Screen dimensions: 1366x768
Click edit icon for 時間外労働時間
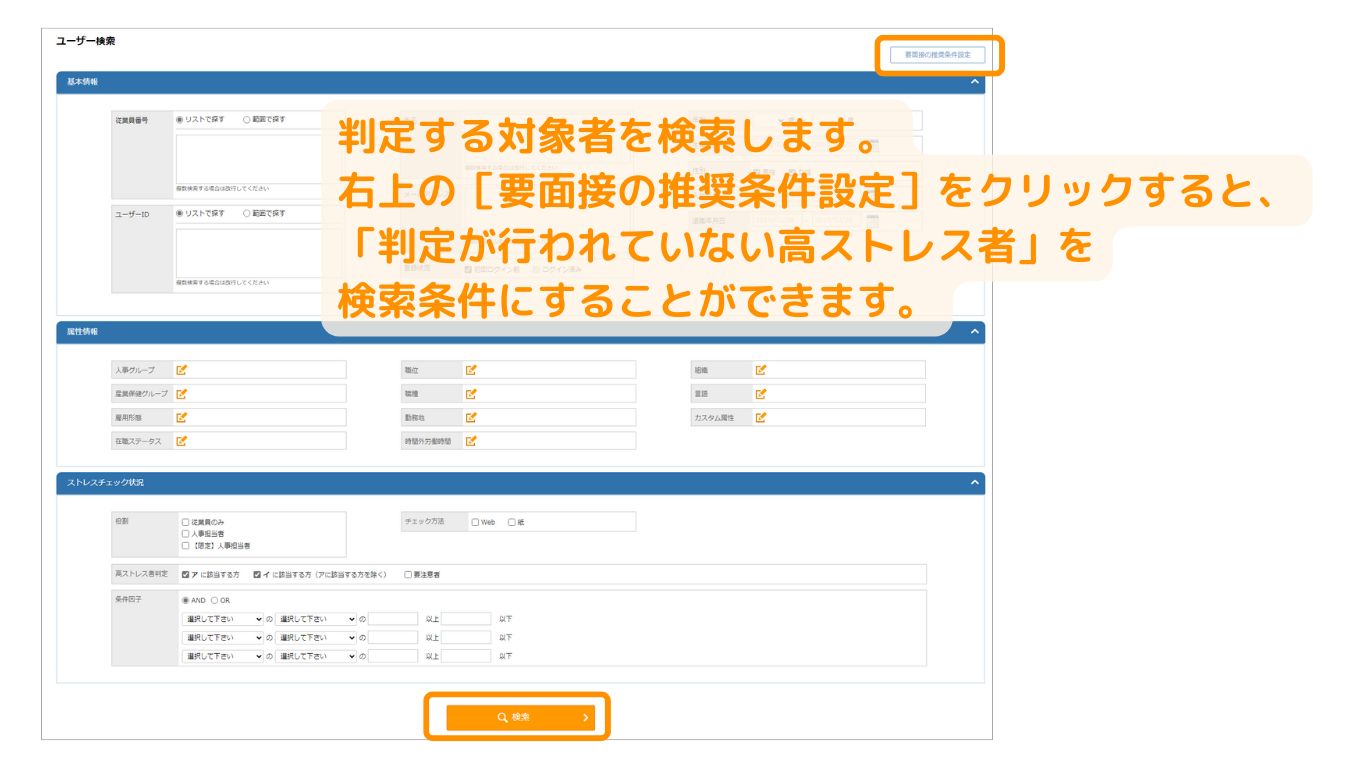tap(471, 441)
